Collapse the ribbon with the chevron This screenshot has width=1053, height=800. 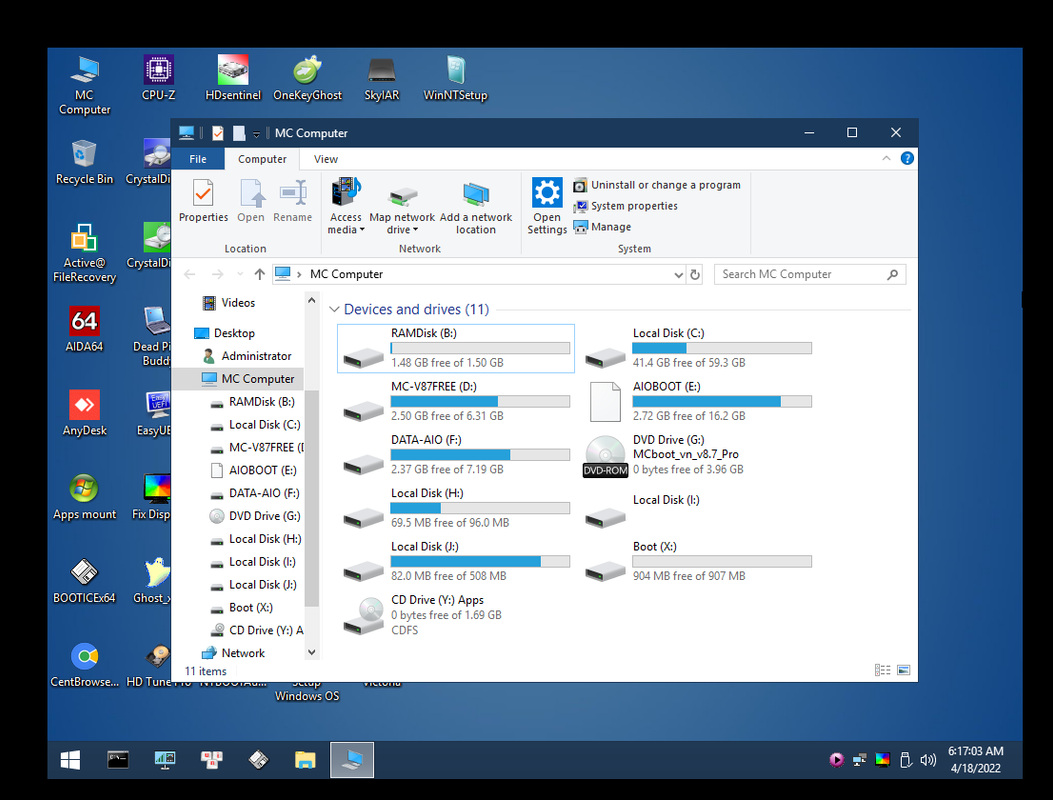(886, 159)
